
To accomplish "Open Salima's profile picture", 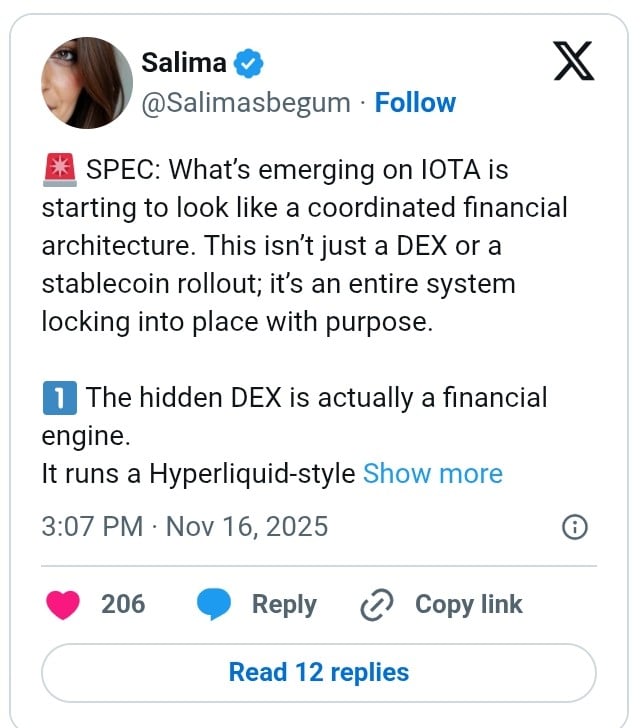I will [x=86, y=83].
